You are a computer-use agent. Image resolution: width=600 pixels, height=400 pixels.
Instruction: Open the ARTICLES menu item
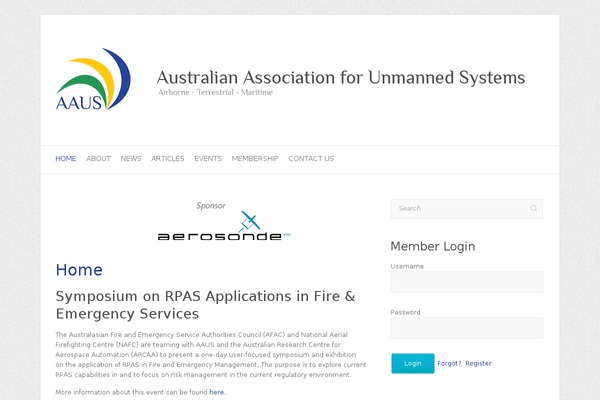(168, 159)
